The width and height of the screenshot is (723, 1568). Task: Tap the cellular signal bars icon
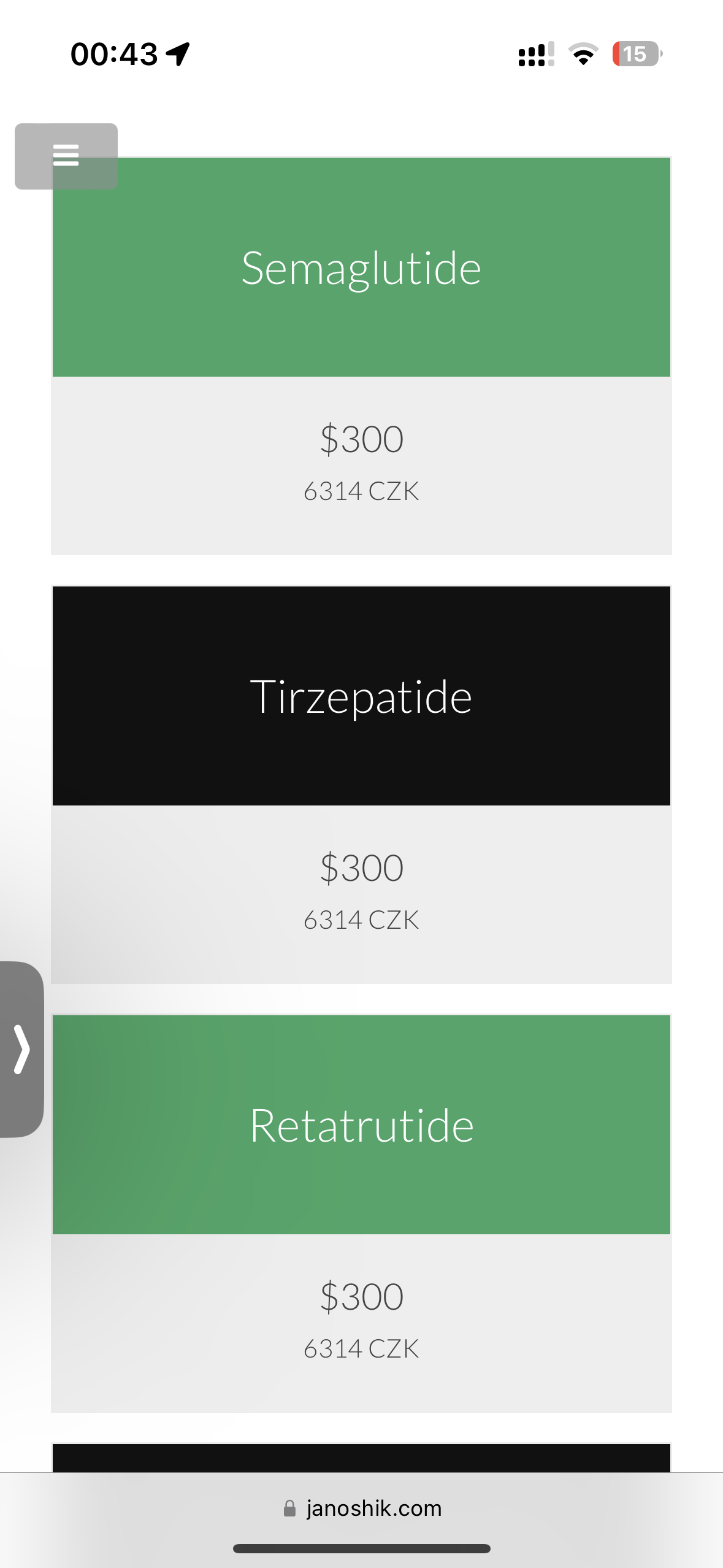[x=536, y=54]
